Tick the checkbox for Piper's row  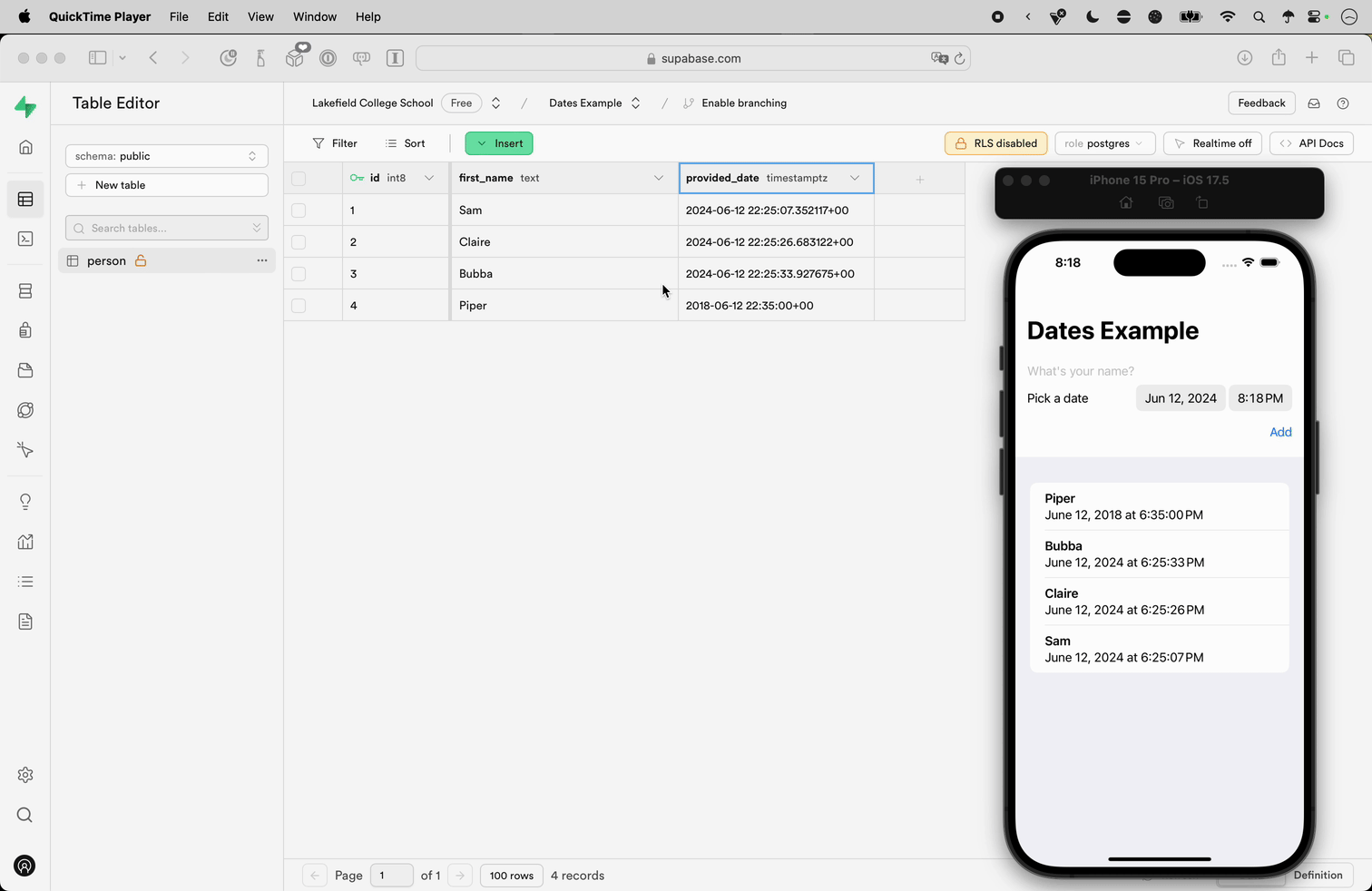tap(299, 306)
